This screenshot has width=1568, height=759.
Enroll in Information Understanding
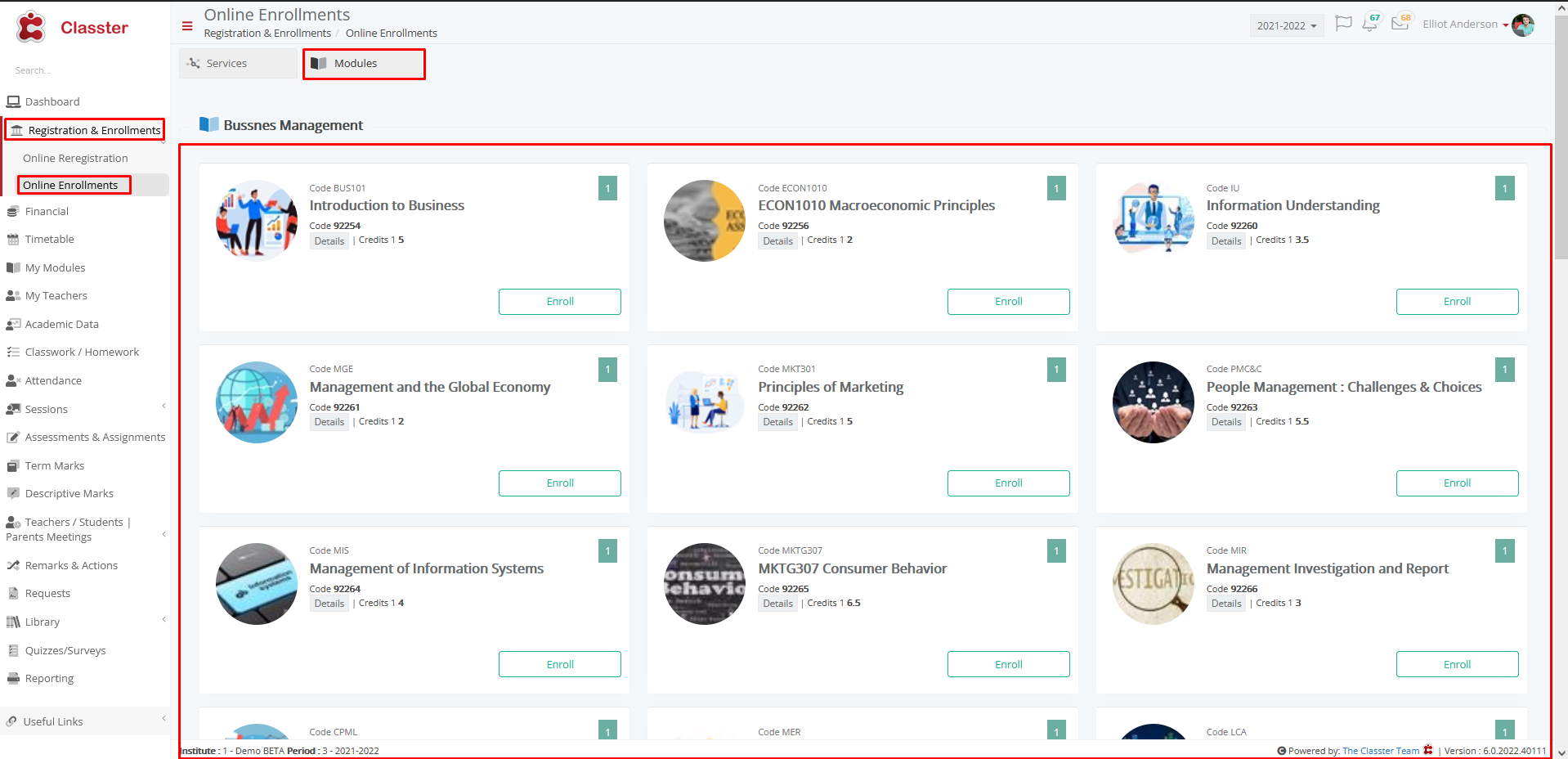[1457, 302]
